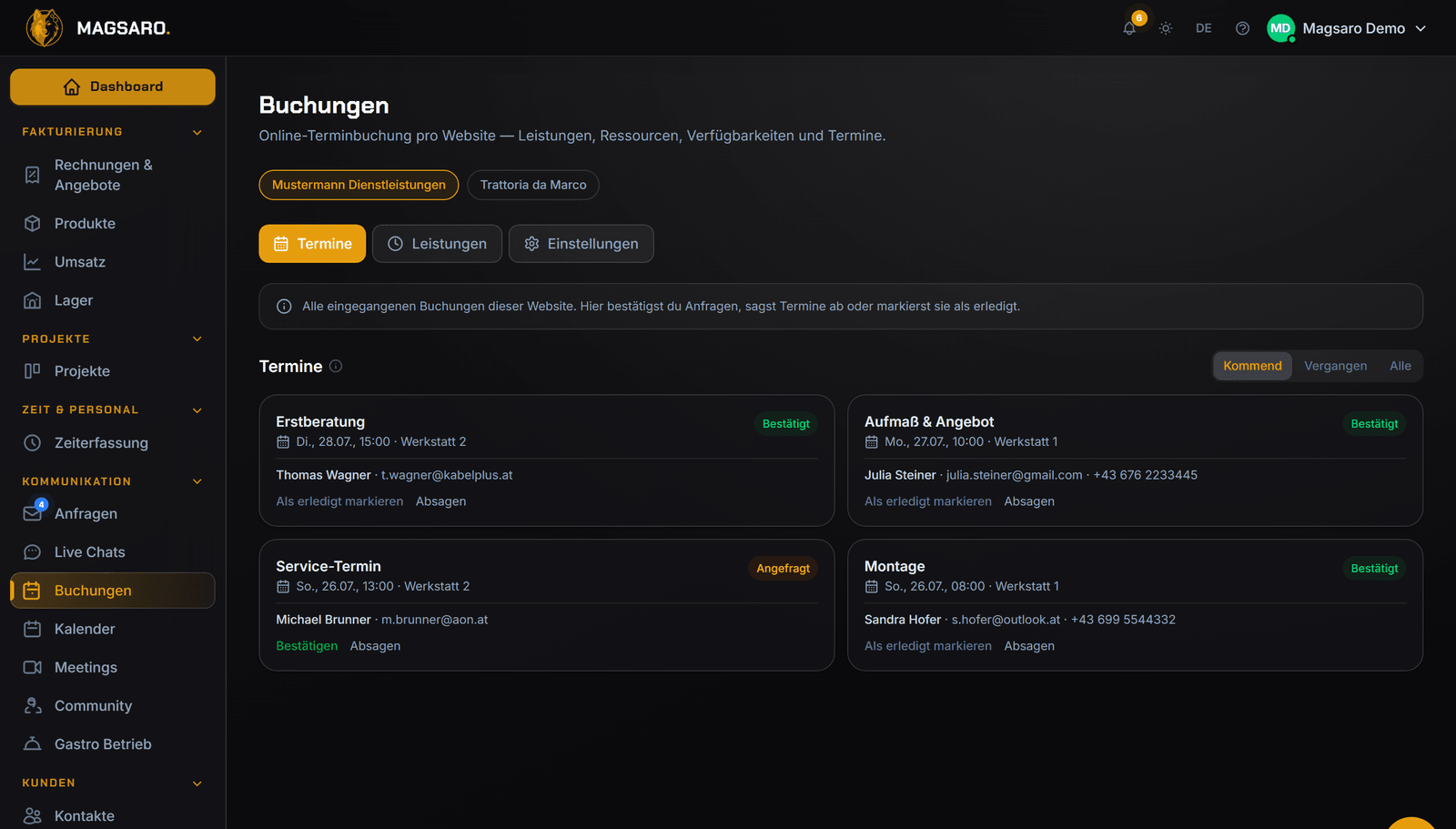
Task: Switch language via the DE button
Action: 1204,28
